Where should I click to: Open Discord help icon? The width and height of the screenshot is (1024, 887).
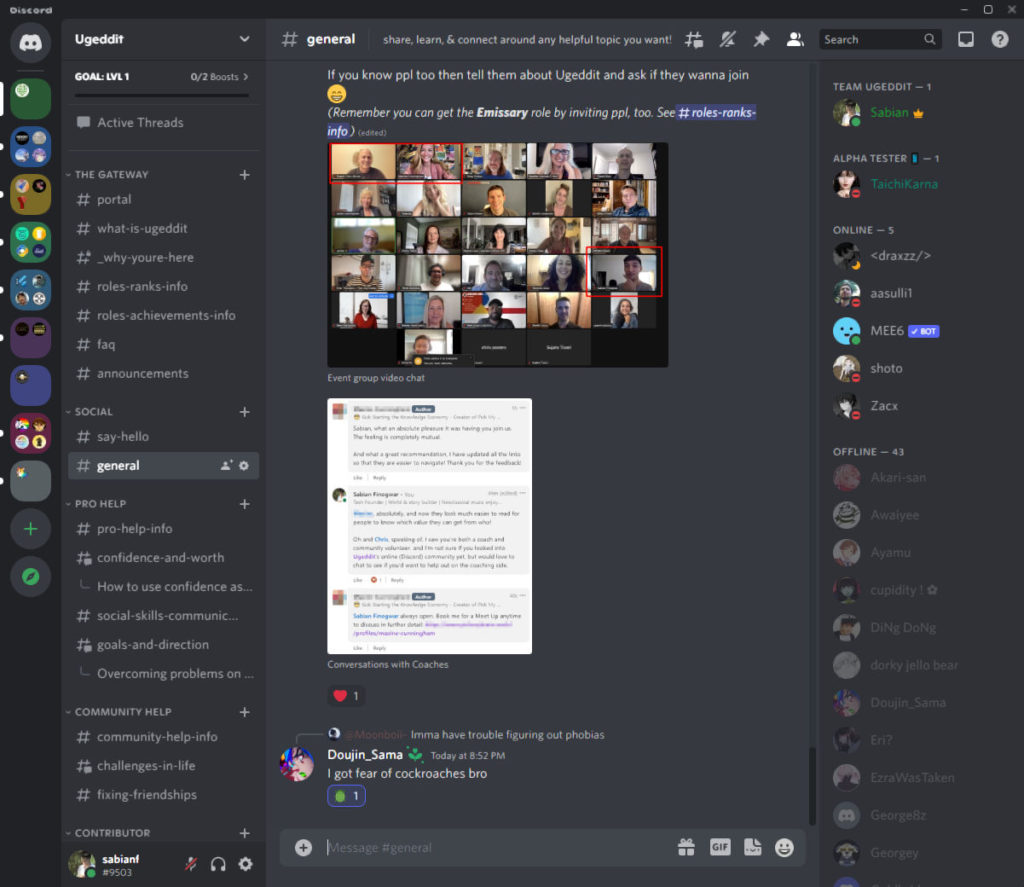pos(999,40)
